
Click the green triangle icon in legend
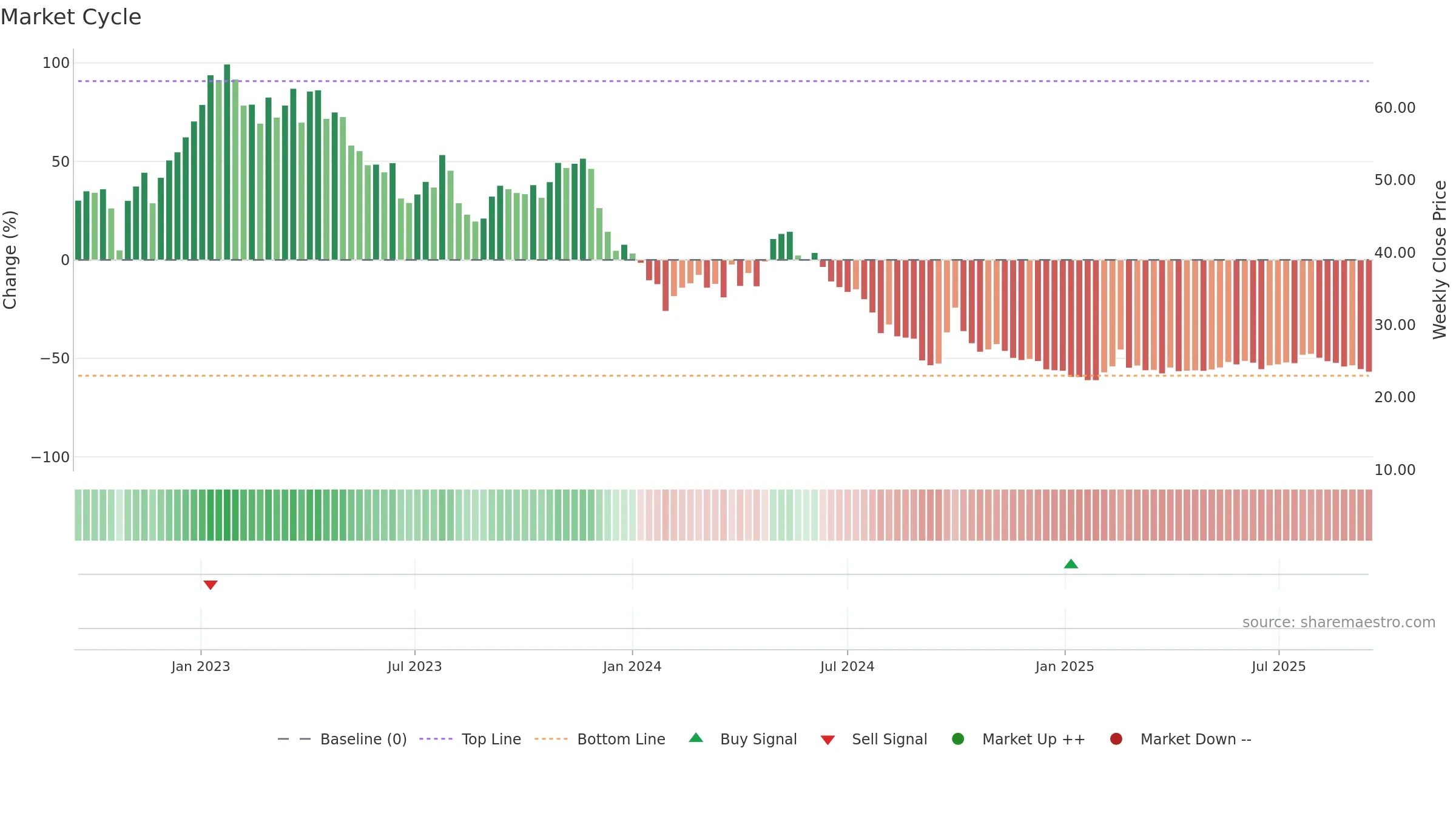tap(696, 738)
